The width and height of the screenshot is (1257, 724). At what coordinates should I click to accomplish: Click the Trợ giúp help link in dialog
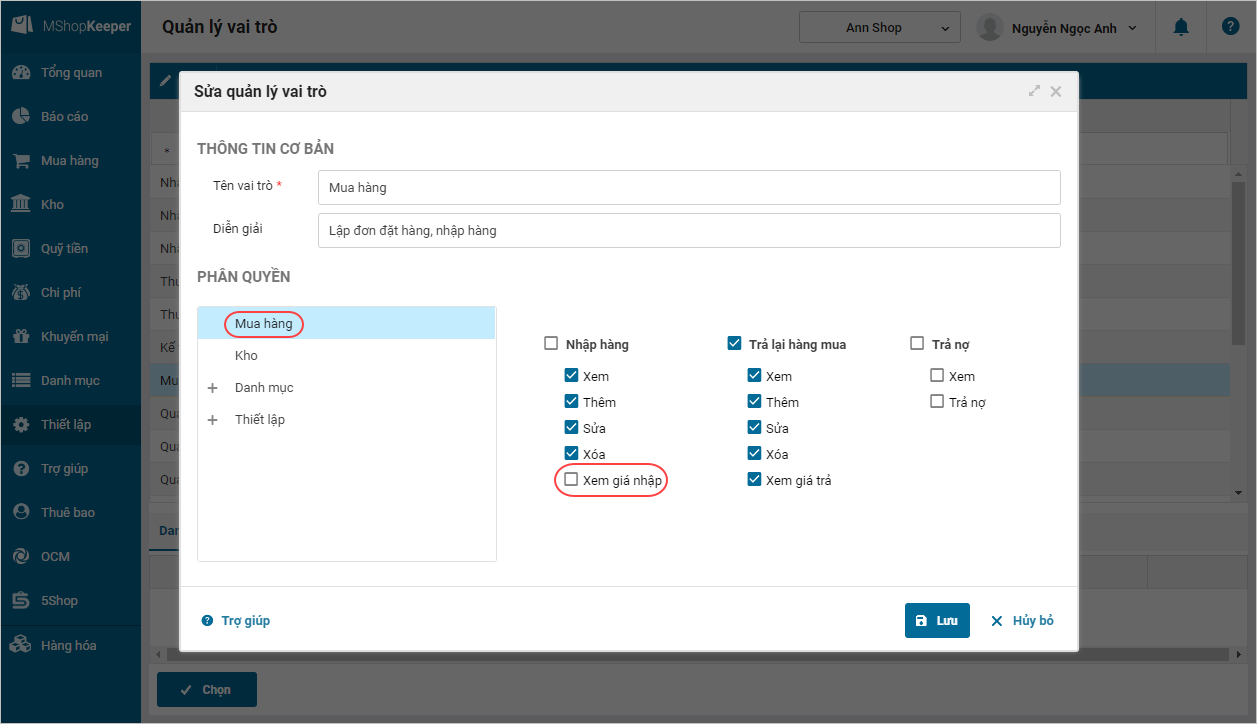pos(236,621)
